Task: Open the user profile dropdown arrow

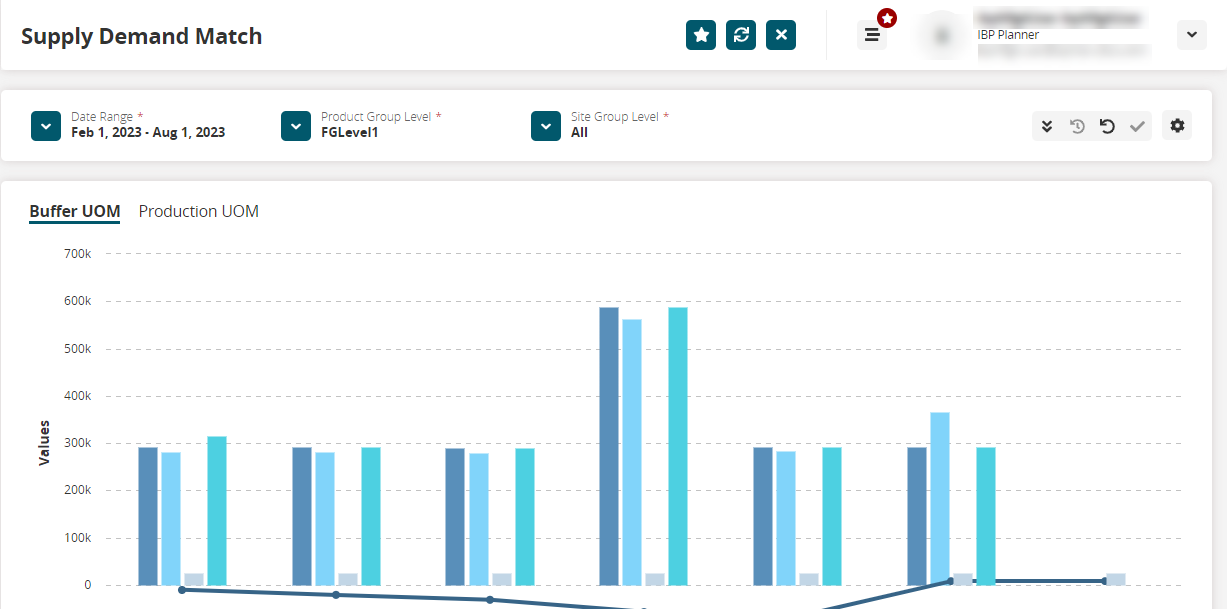Action: point(1191,35)
